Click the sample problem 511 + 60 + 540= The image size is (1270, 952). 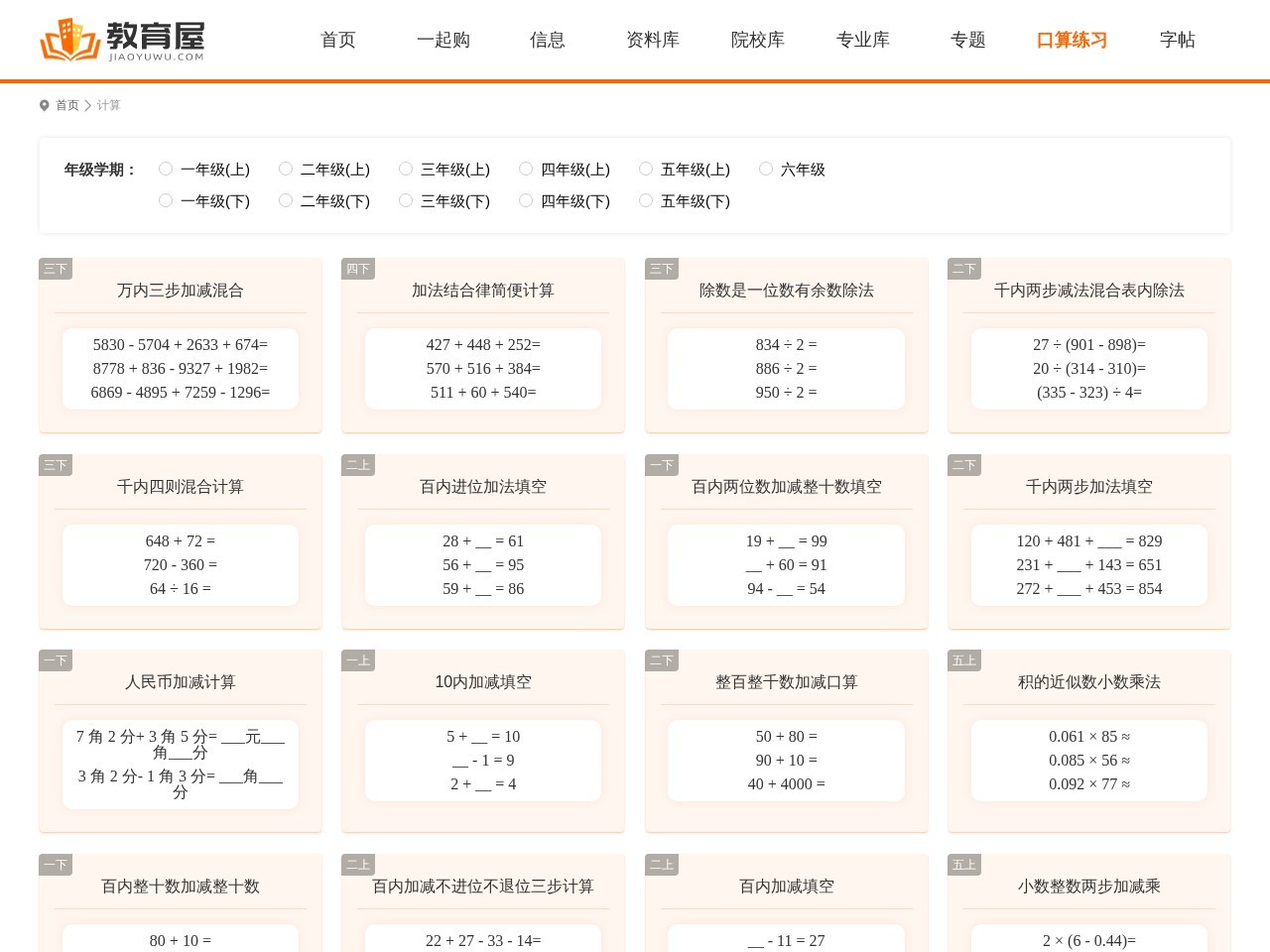483,393
